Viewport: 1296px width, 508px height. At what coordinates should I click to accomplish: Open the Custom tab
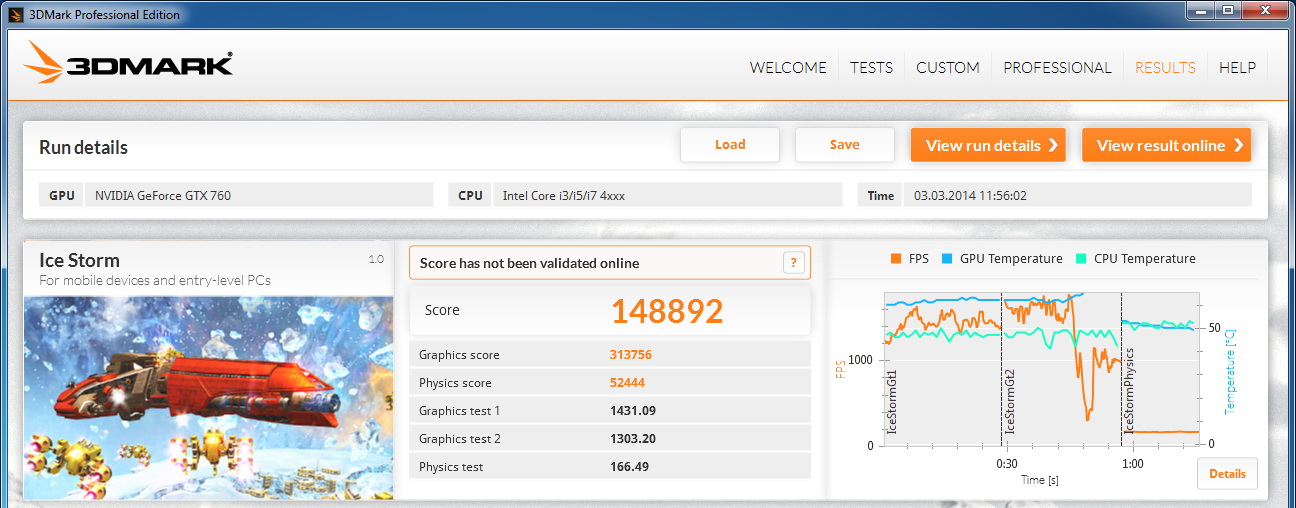(947, 68)
